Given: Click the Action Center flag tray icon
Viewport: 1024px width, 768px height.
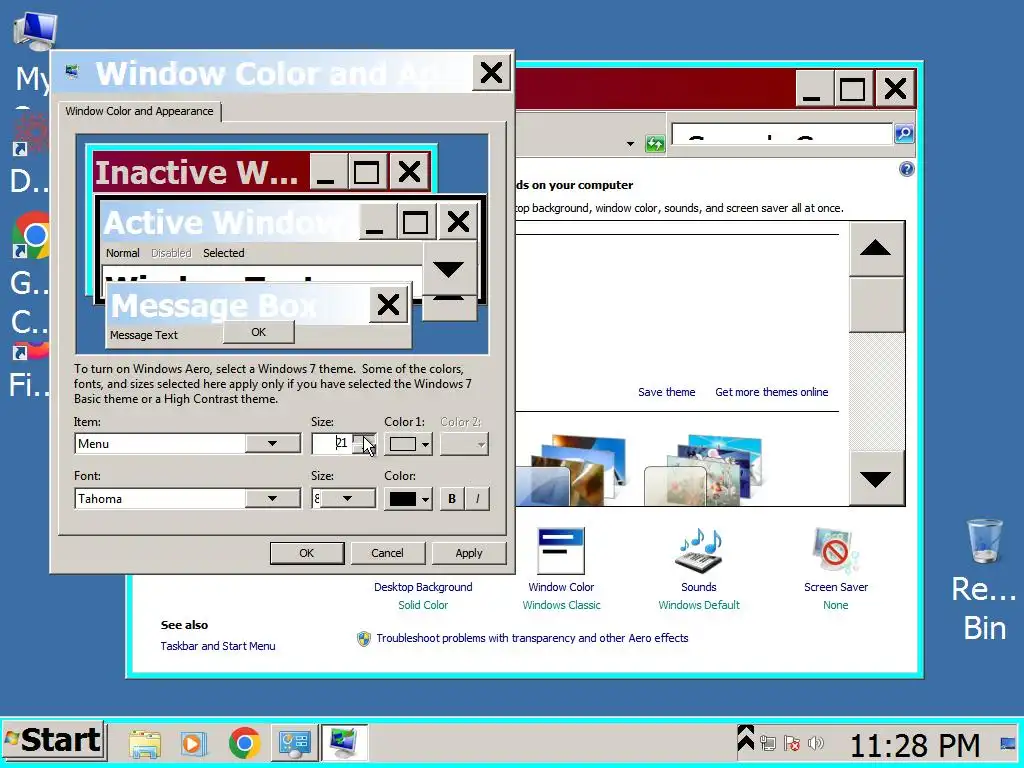Looking at the screenshot, I should (x=792, y=743).
